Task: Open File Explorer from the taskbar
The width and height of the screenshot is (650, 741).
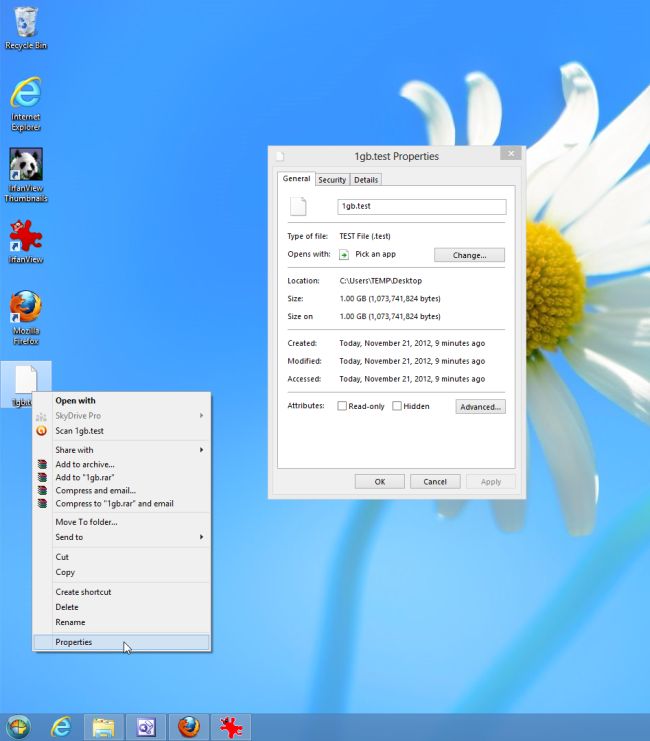Action: point(104,727)
